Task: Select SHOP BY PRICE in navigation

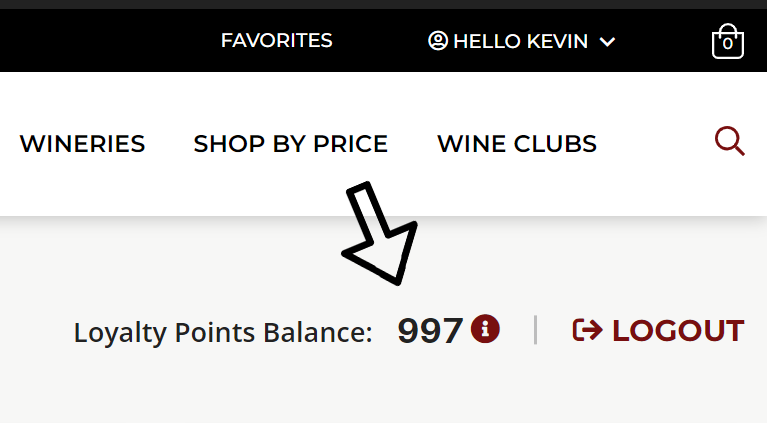Action: (x=291, y=144)
